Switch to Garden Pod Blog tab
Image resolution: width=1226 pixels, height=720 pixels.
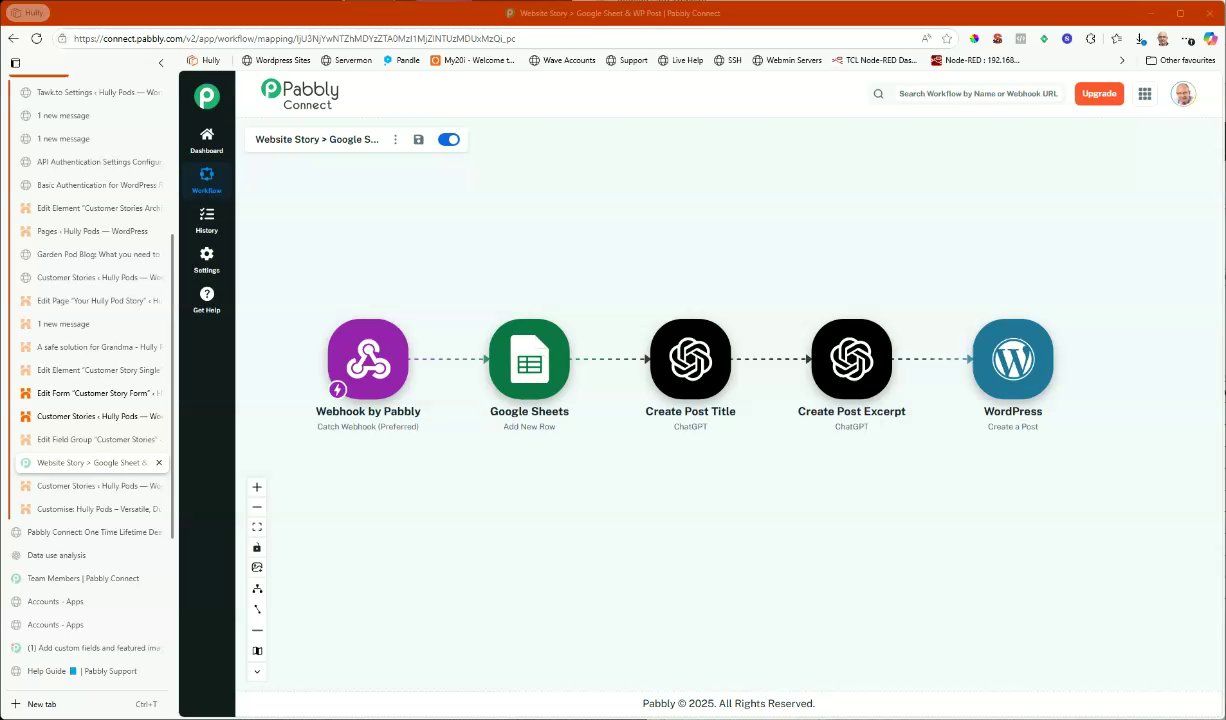pyautogui.click(x=92, y=254)
